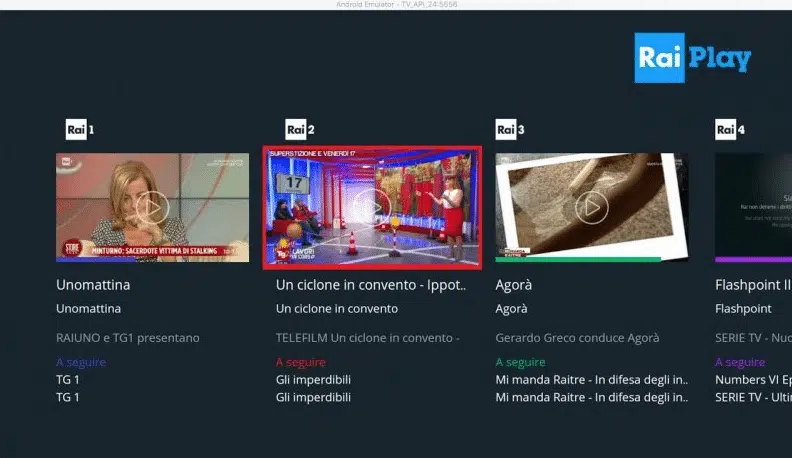Select the smaller Agorà subtitle
Viewport: 792px width, 458px height.
(511, 309)
